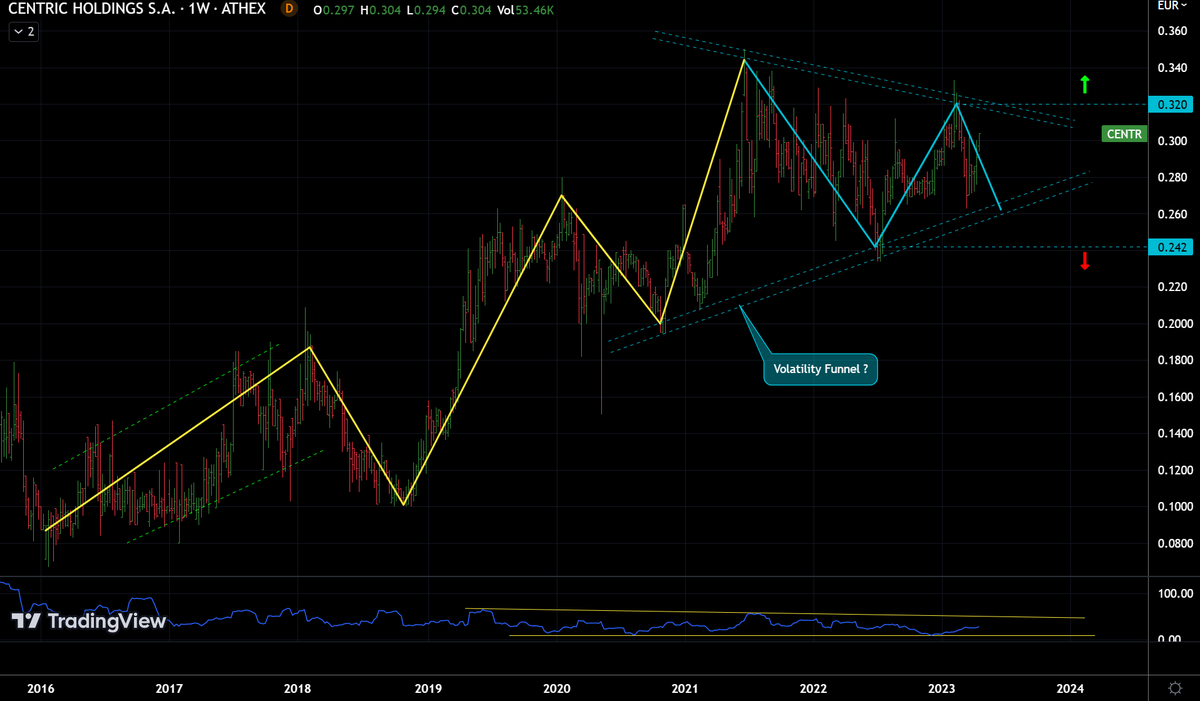Open the chart settings gear icon

coord(1173,688)
